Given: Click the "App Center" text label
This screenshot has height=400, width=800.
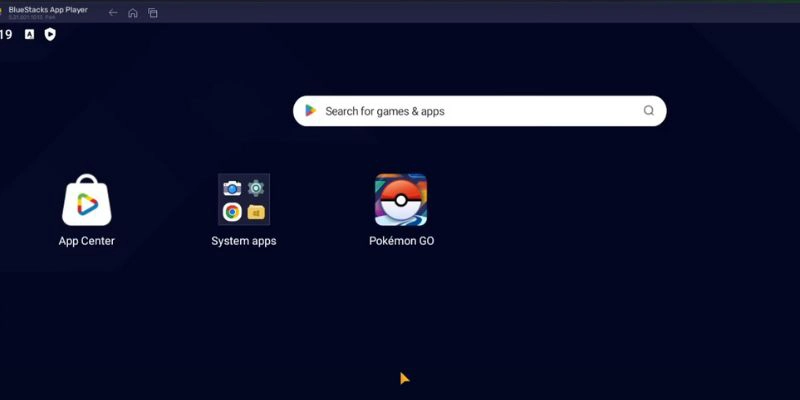Looking at the screenshot, I should point(87,241).
